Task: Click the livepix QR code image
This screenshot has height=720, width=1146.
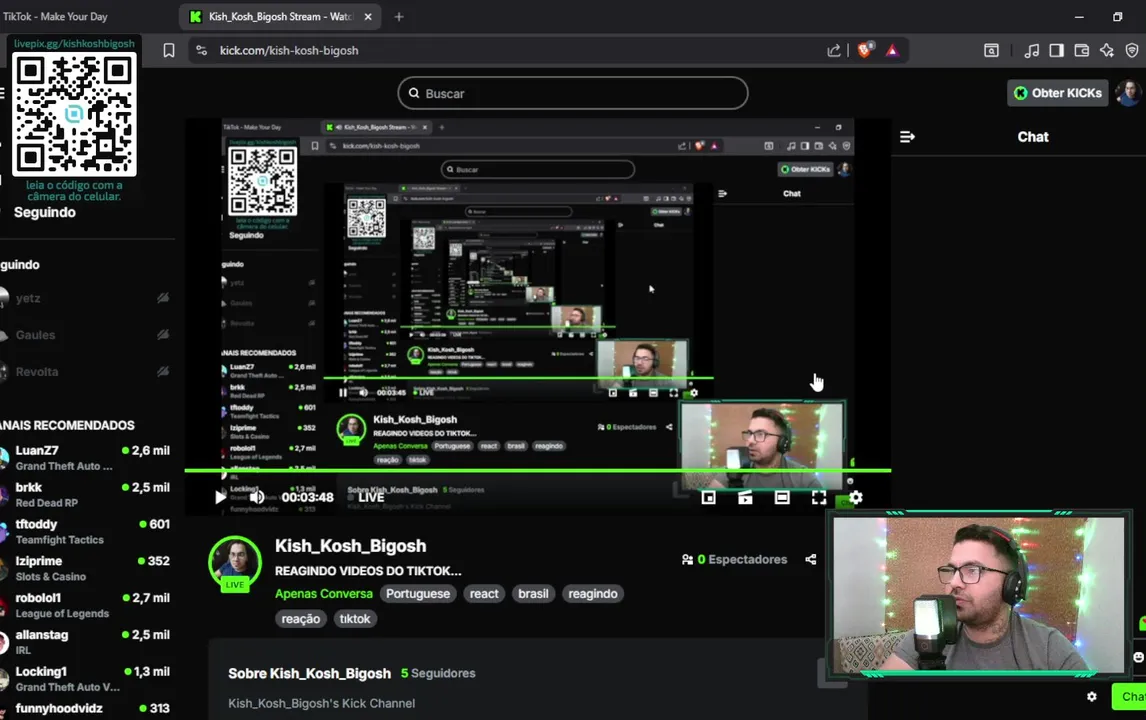Action: click(74, 113)
